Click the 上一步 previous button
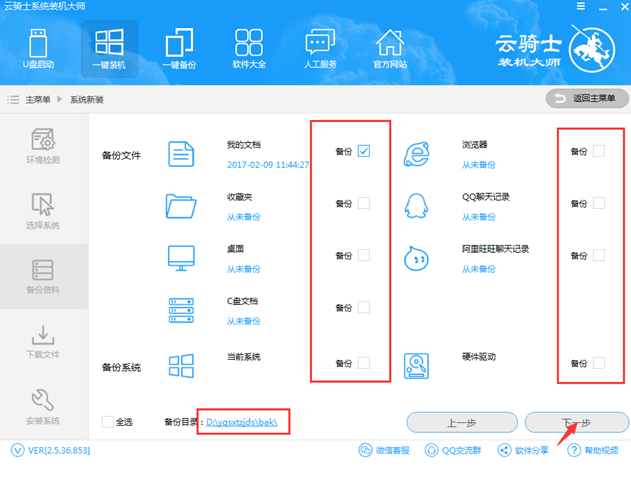 tap(462, 422)
